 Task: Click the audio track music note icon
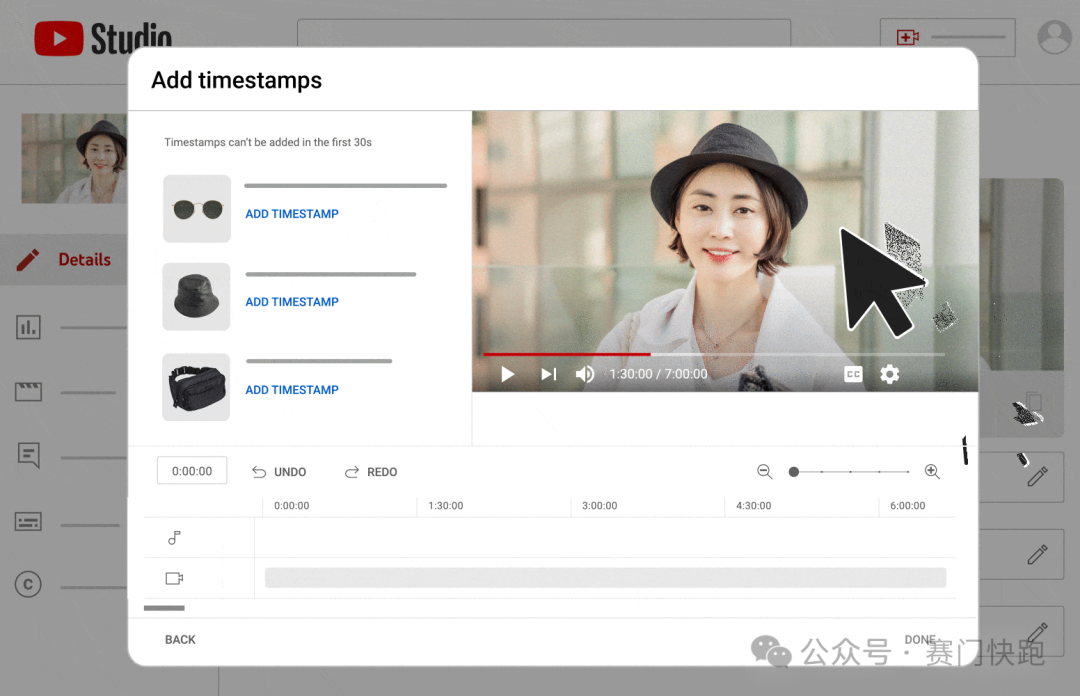[174, 538]
